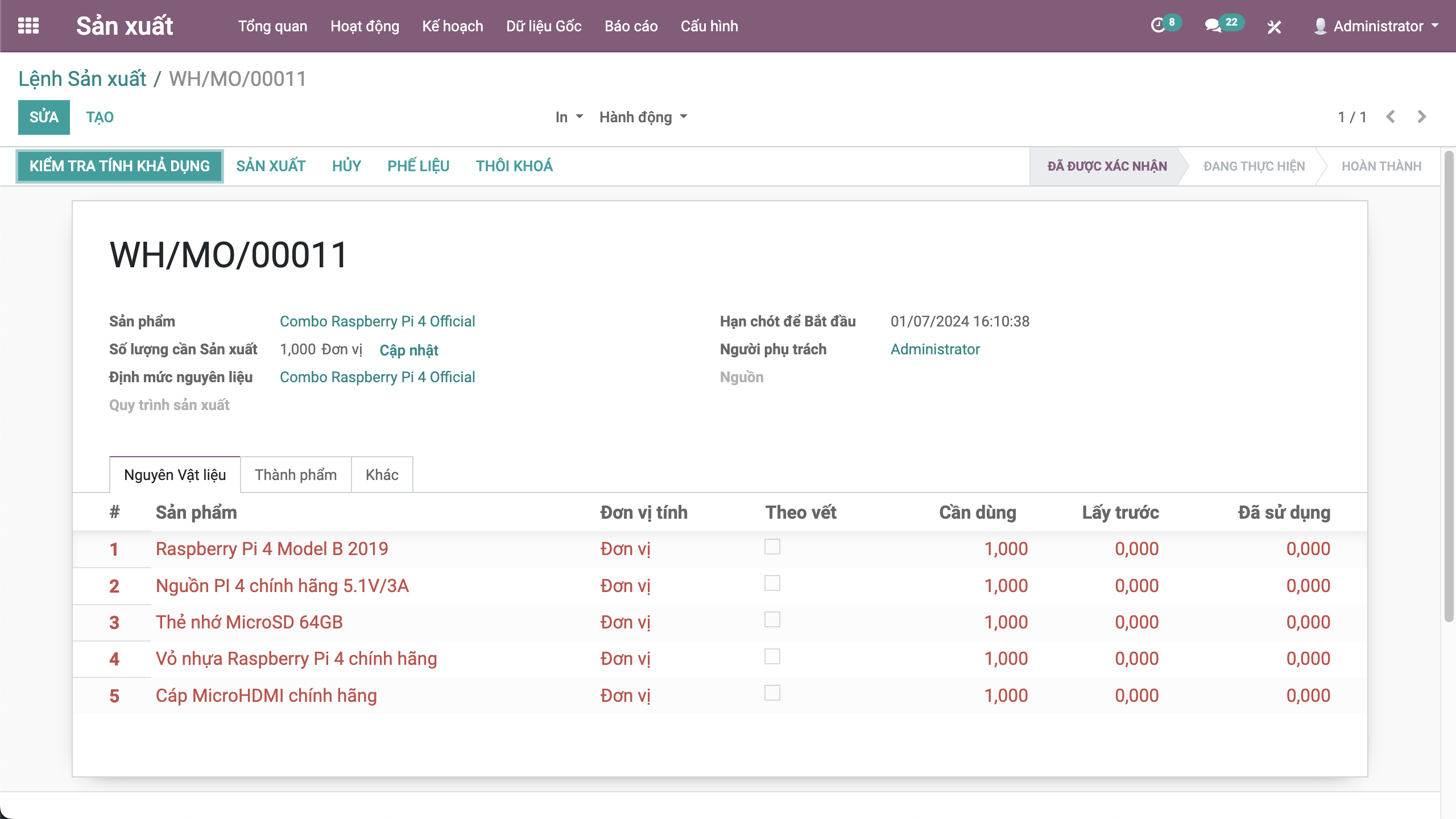Click the Kiểm tra tính khả dụng button
This screenshot has width=1456, height=819.
[119, 166]
